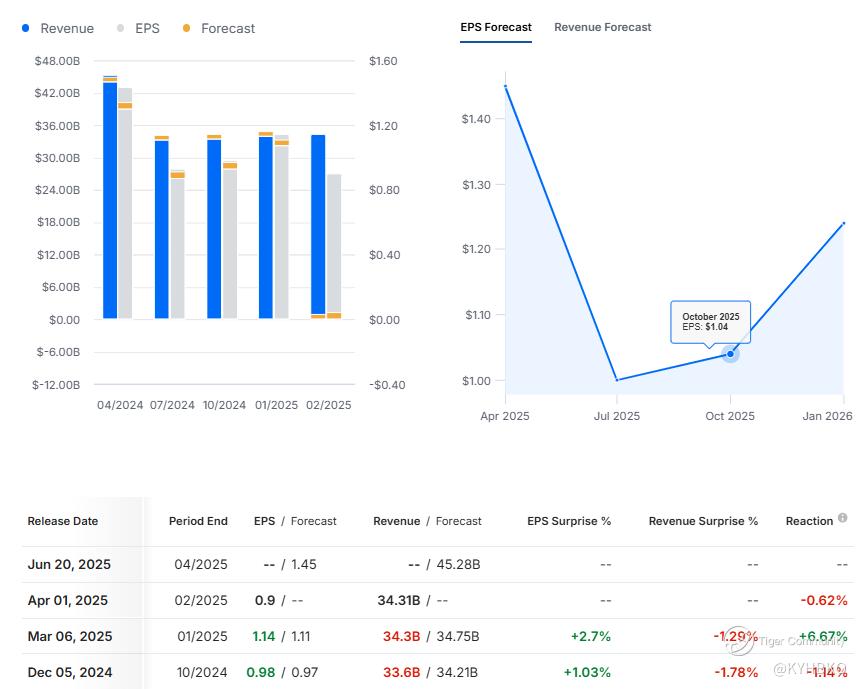Click the Jul 2025 x-axis label
The width and height of the screenshot is (863, 689).
pyautogui.click(x=617, y=416)
